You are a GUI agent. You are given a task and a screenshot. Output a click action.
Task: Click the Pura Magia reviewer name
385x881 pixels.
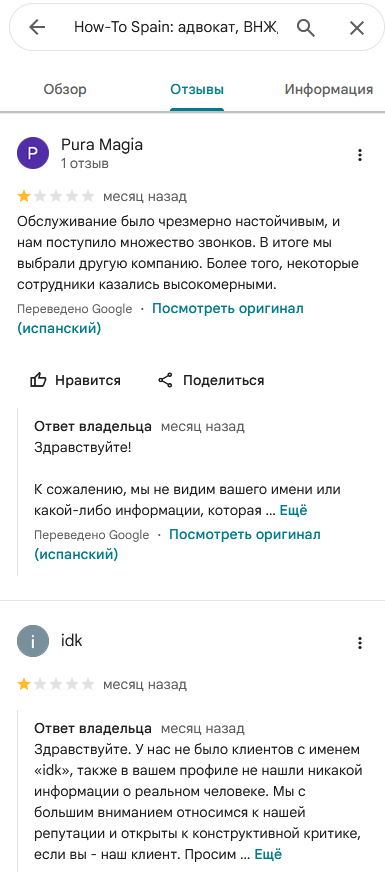pos(102,145)
